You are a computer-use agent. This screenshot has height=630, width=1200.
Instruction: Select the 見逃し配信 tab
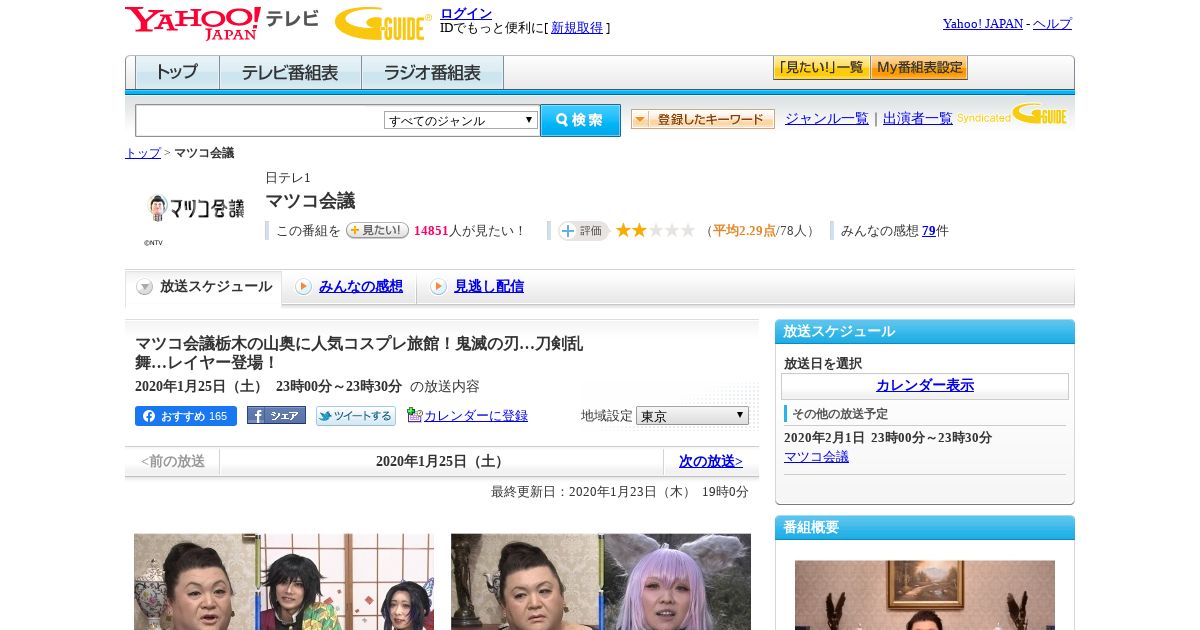[489, 287]
